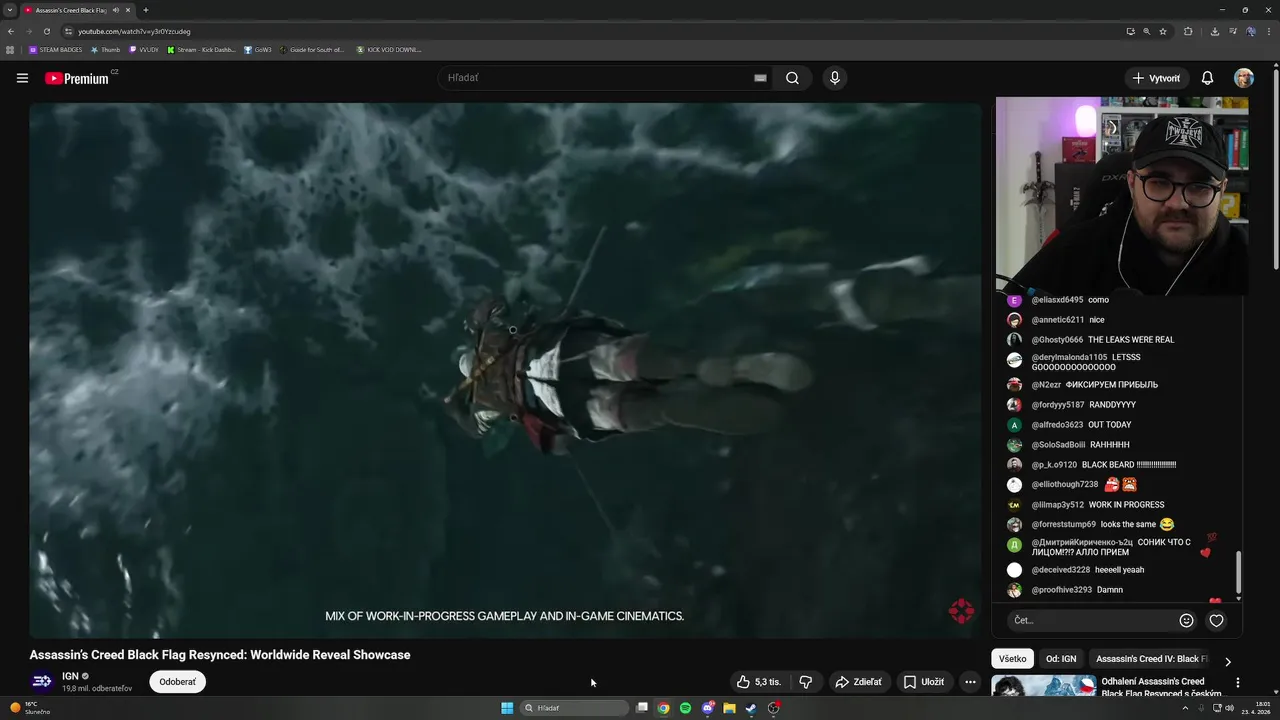Open the Vytvoriť create button

tap(1156, 78)
